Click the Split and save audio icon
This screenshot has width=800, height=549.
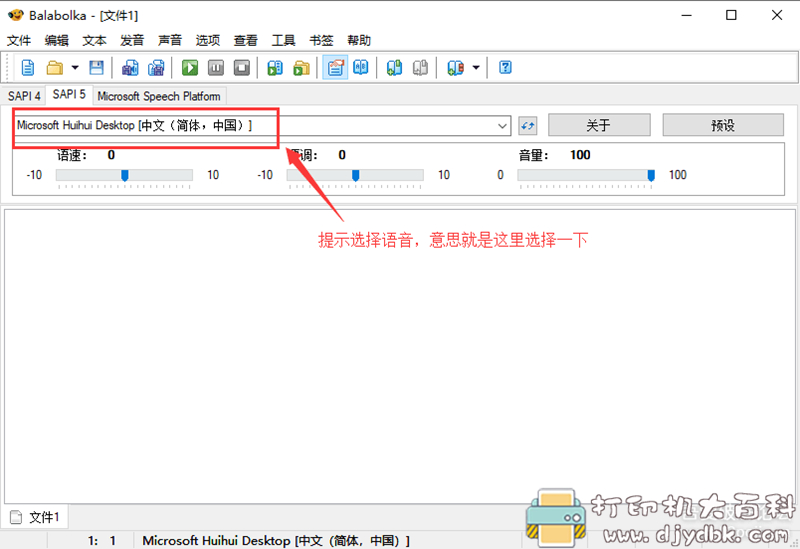click(156, 67)
